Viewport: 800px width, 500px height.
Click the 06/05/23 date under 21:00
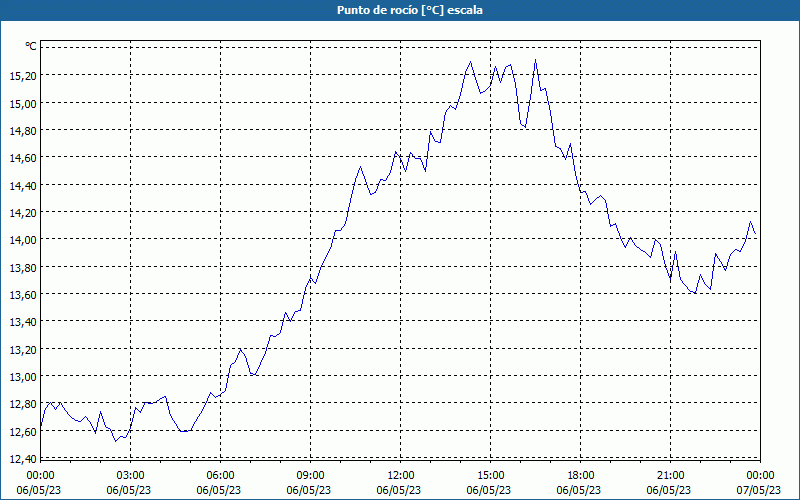pos(669,490)
